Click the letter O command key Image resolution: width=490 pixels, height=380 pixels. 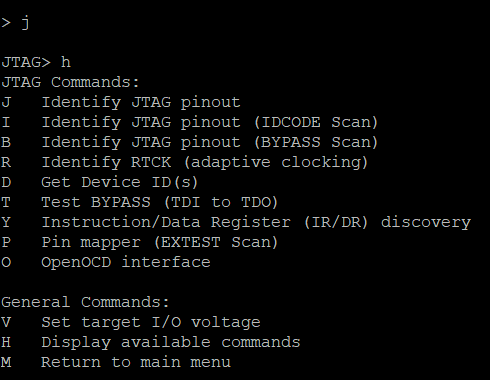[6, 262]
